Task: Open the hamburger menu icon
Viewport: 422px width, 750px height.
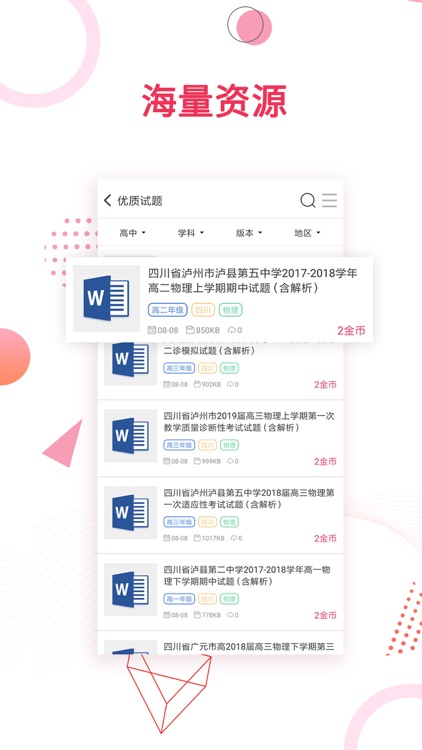Action: tap(329, 200)
